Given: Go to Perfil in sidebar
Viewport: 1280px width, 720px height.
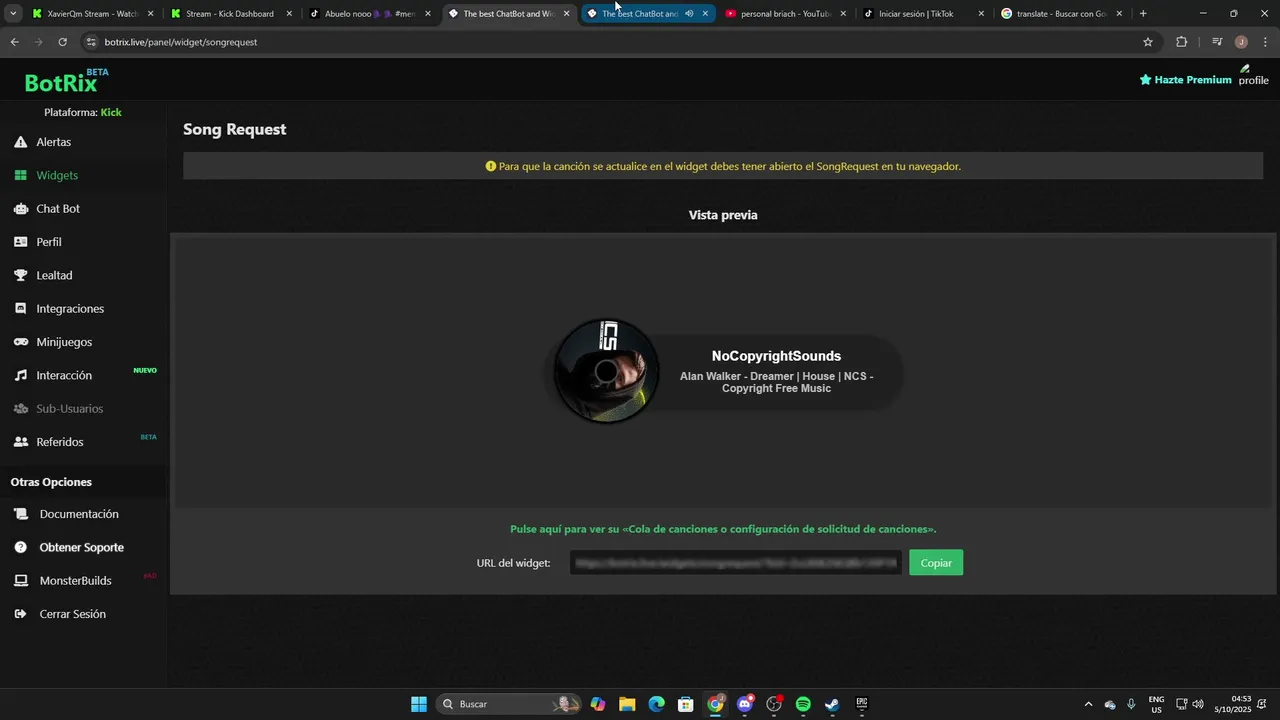Looking at the screenshot, I should coord(49,242).
